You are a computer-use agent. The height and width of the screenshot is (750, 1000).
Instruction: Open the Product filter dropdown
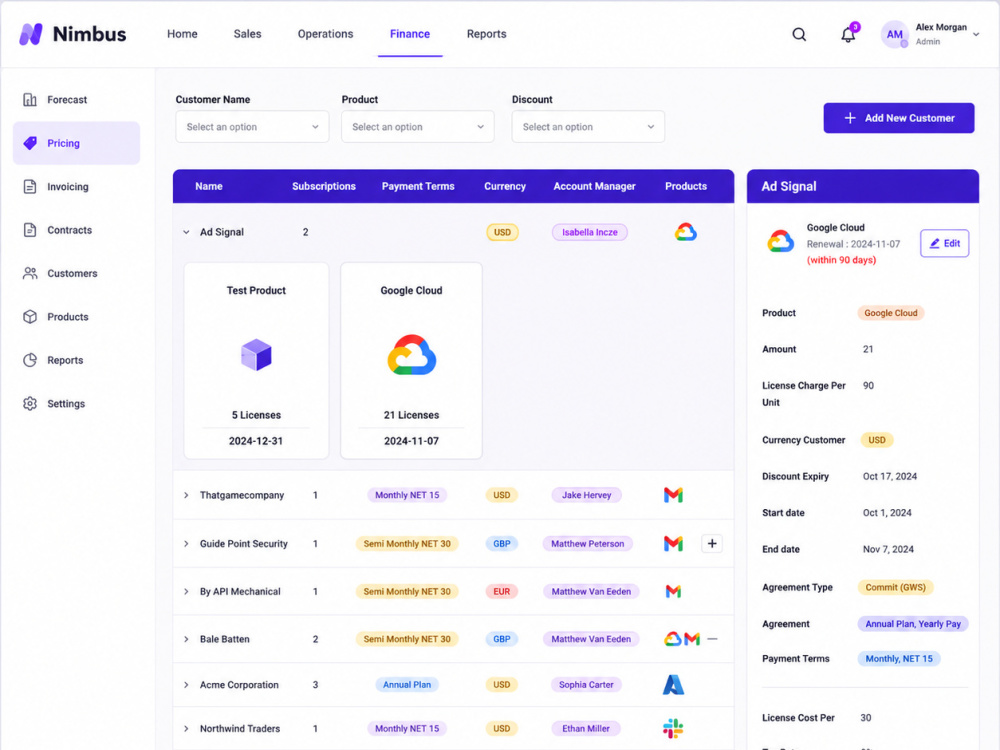coord(418,127)
